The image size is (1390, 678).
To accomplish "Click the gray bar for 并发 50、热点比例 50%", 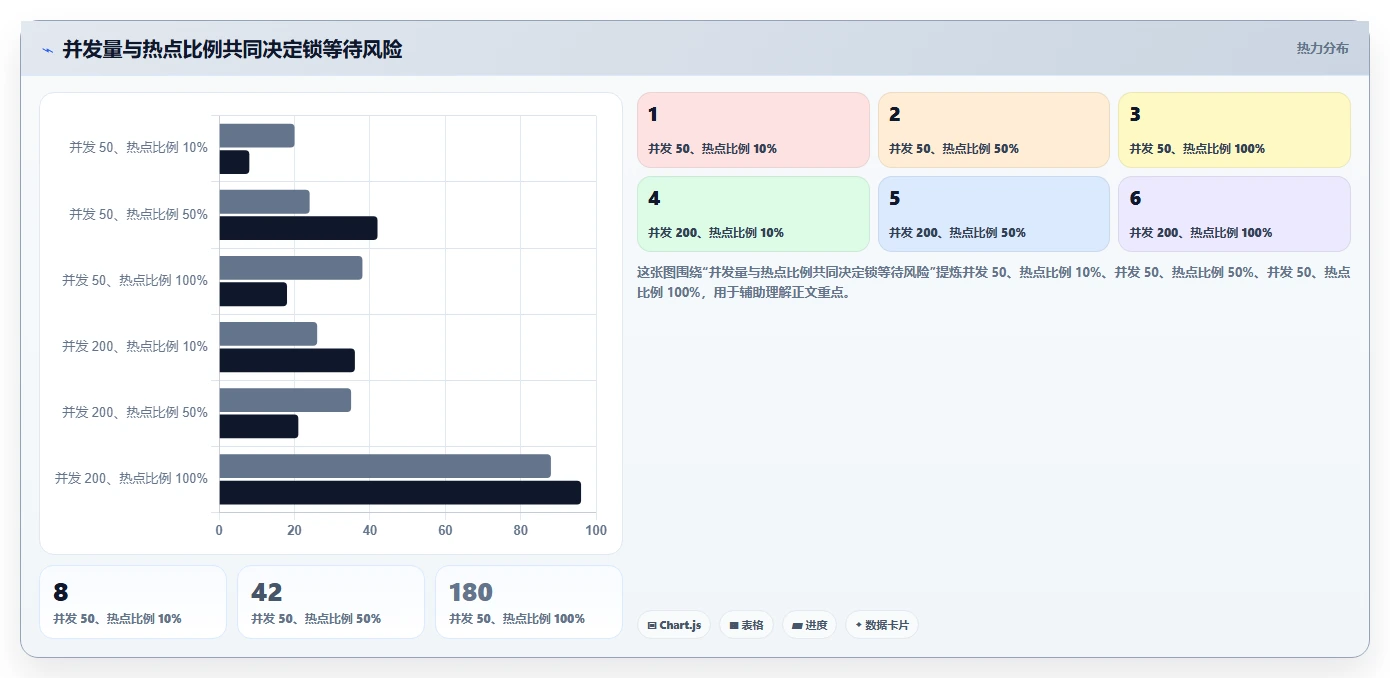I will pyautogui.click(x=264, y=202).
